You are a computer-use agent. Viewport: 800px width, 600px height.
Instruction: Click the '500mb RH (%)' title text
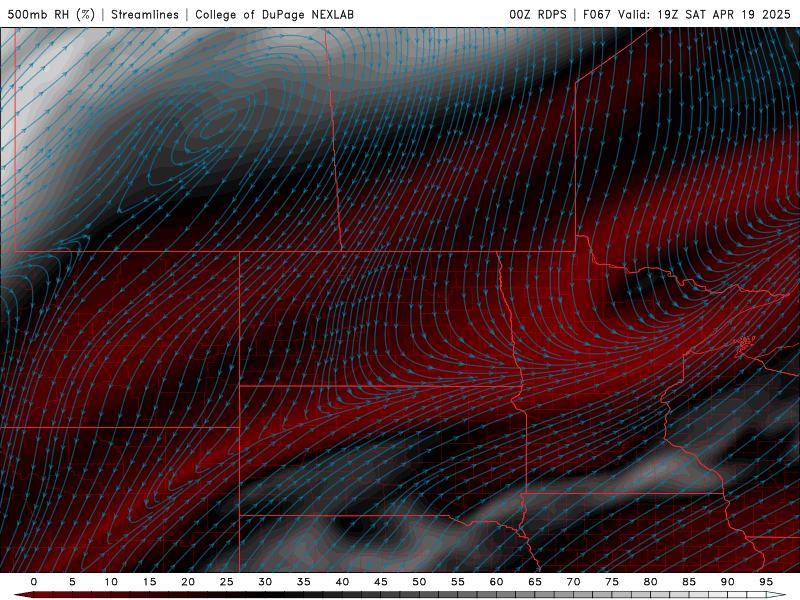point(51,14)
